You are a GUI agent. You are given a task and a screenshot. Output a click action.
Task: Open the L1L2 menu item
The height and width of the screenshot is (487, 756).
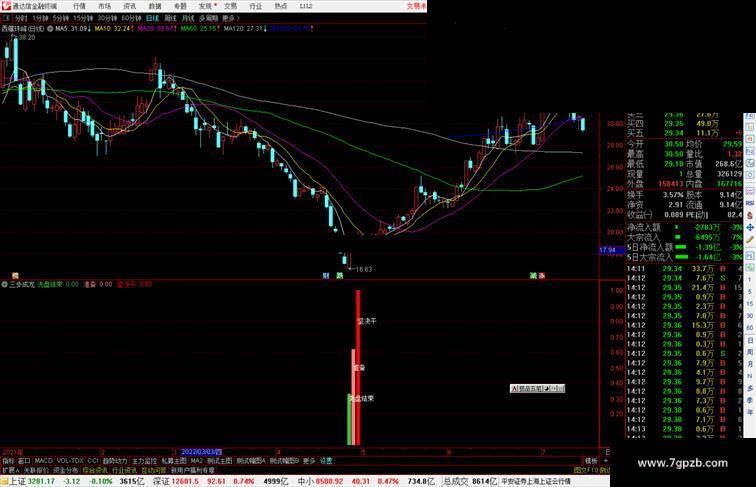[306, 6]
